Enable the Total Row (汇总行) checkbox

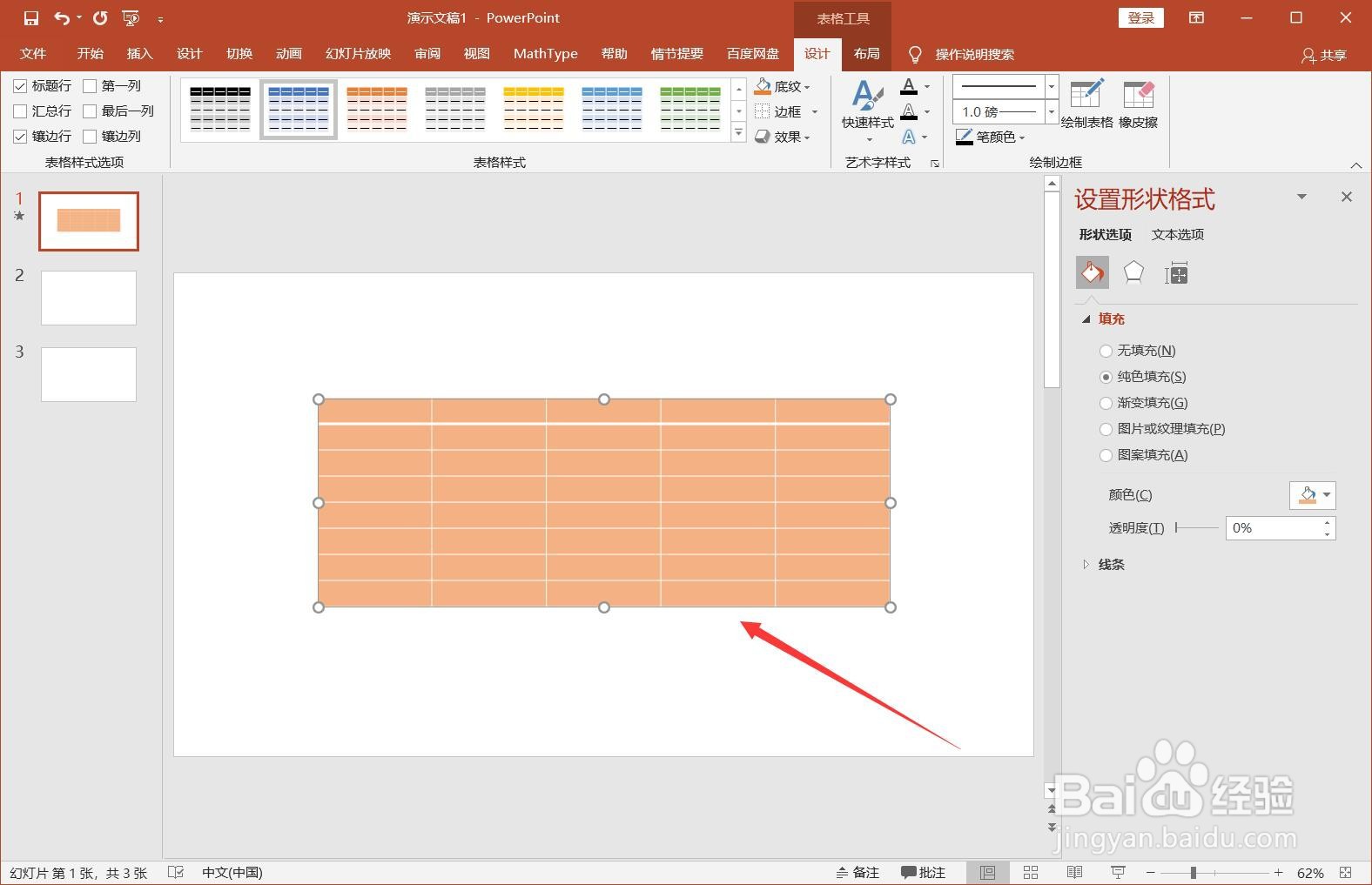pos(20,111)
